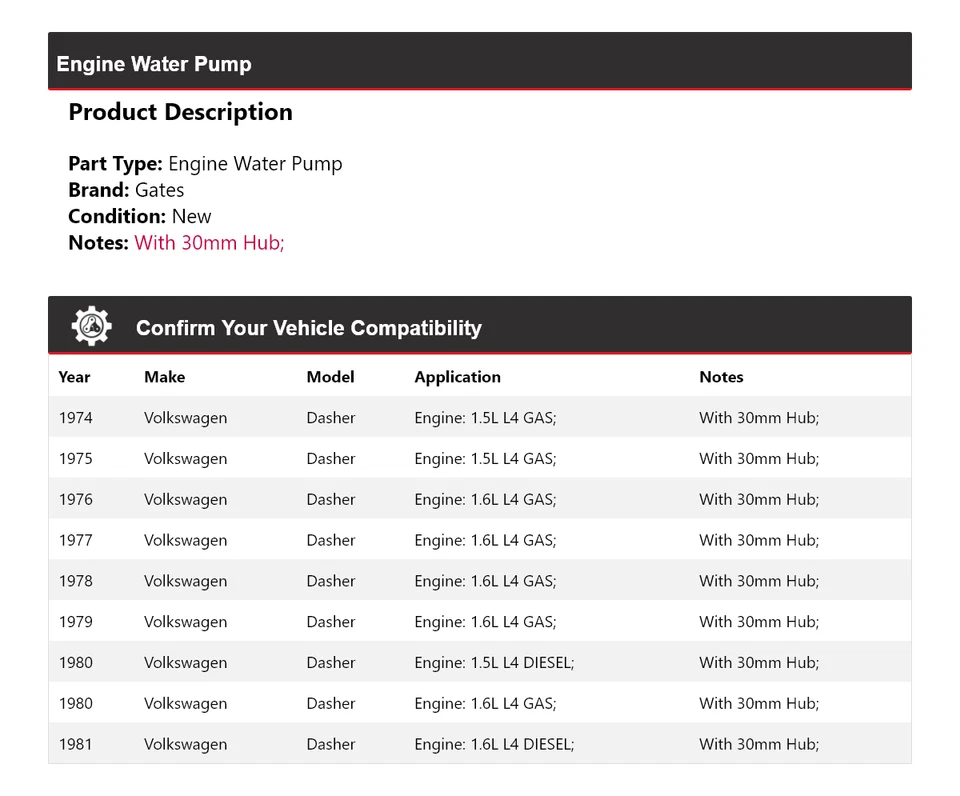Click the 1981 year cell
Image resolution: width=960 pixels, height=796 pixels.
75,744
